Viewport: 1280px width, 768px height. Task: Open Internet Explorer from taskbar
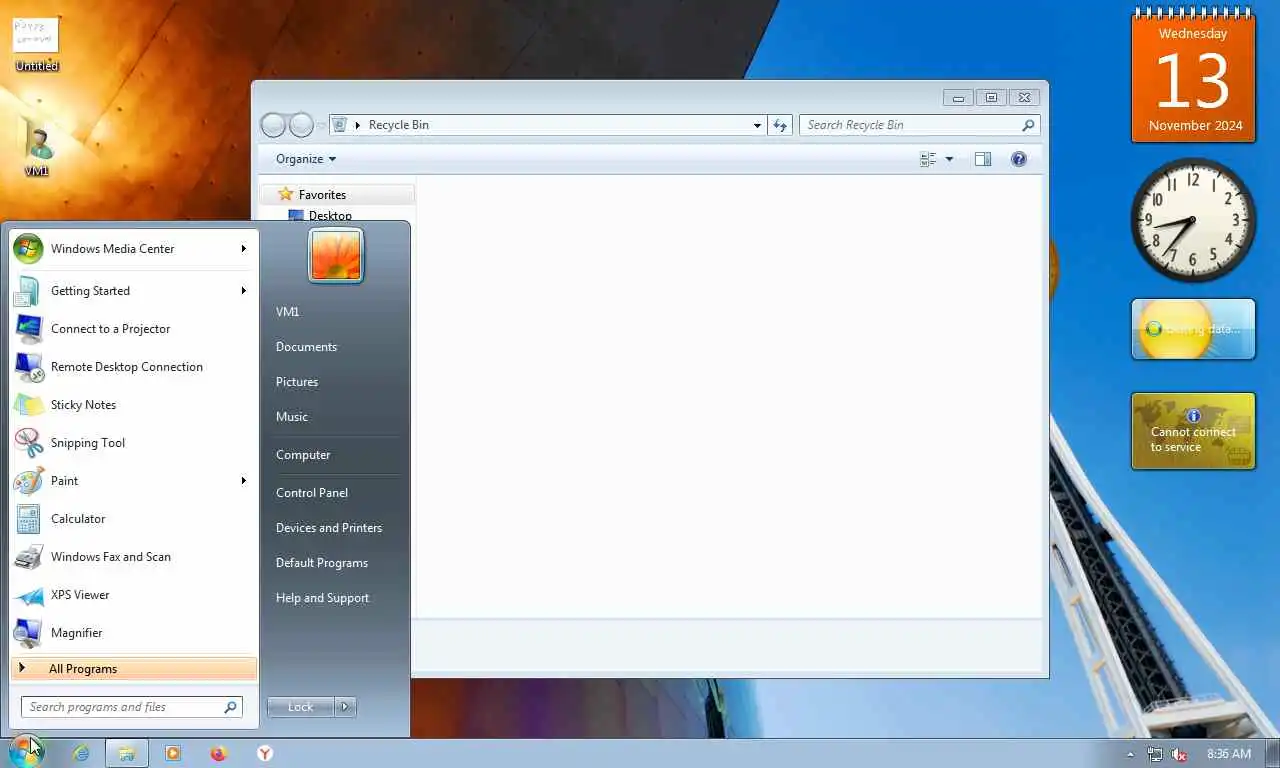(x=81, y=754)
